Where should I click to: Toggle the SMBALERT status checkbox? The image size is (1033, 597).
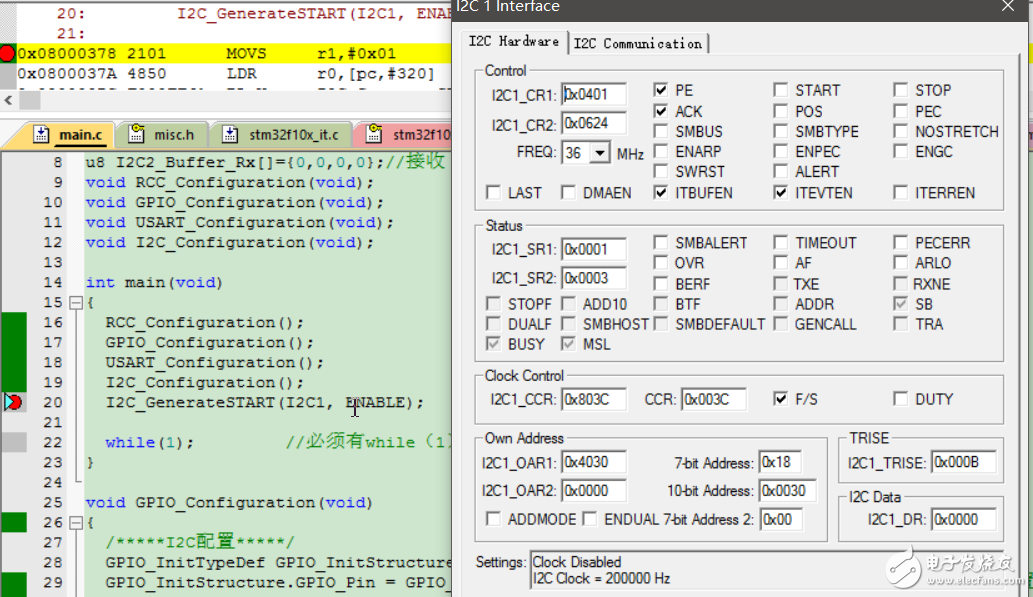tap(661, 242)
